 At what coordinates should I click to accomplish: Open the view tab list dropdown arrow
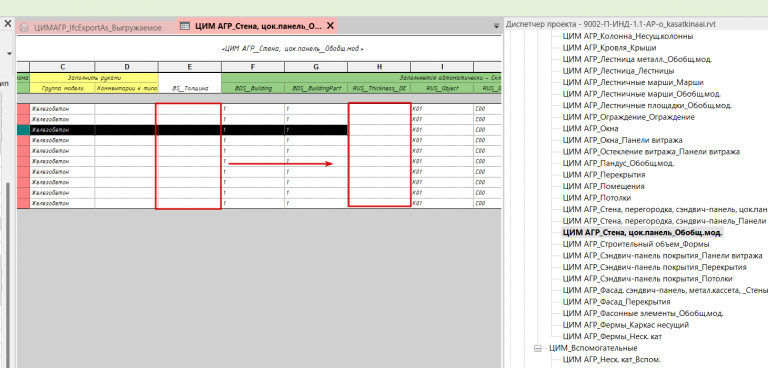point(497,25)
